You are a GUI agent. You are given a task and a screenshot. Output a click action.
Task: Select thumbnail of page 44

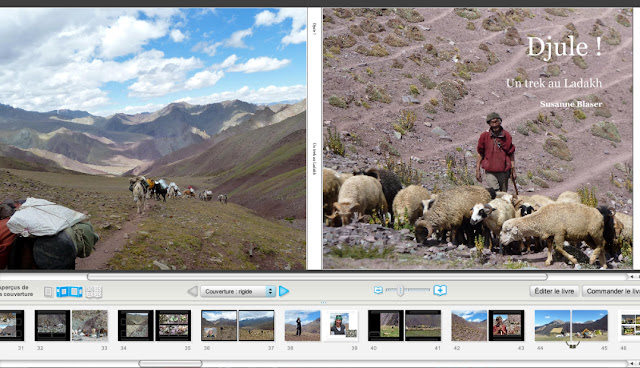click(x=553, y=325)
